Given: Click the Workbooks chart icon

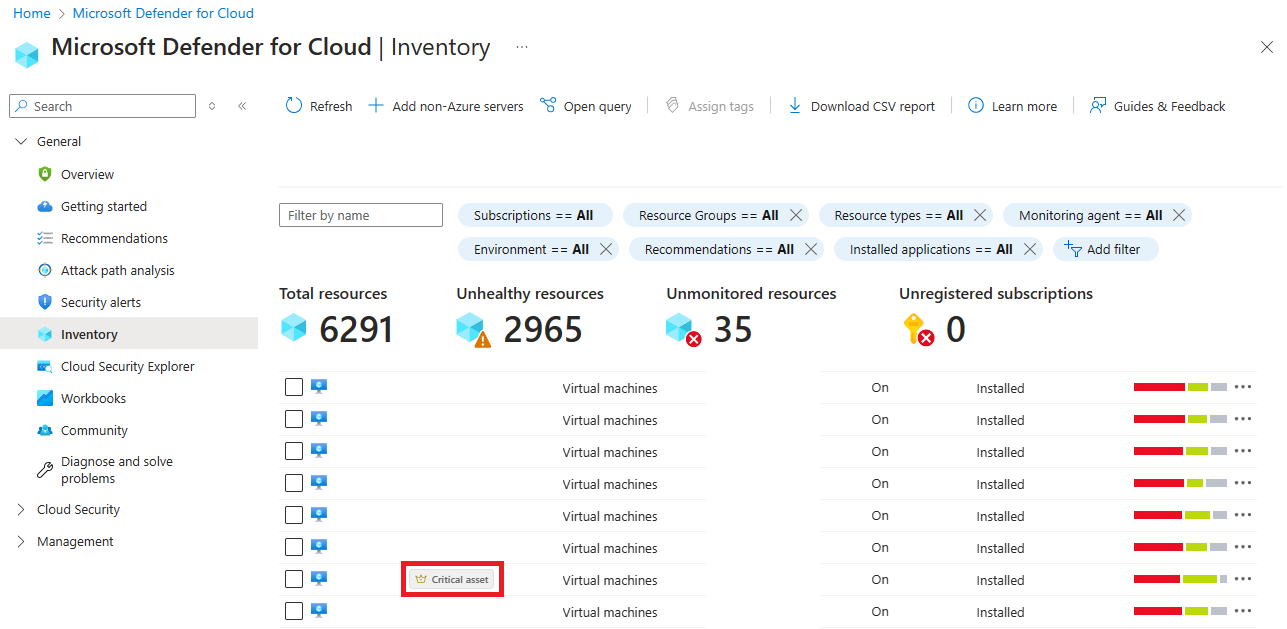Looking at the screenshot, I should click(x=45, y=398).
